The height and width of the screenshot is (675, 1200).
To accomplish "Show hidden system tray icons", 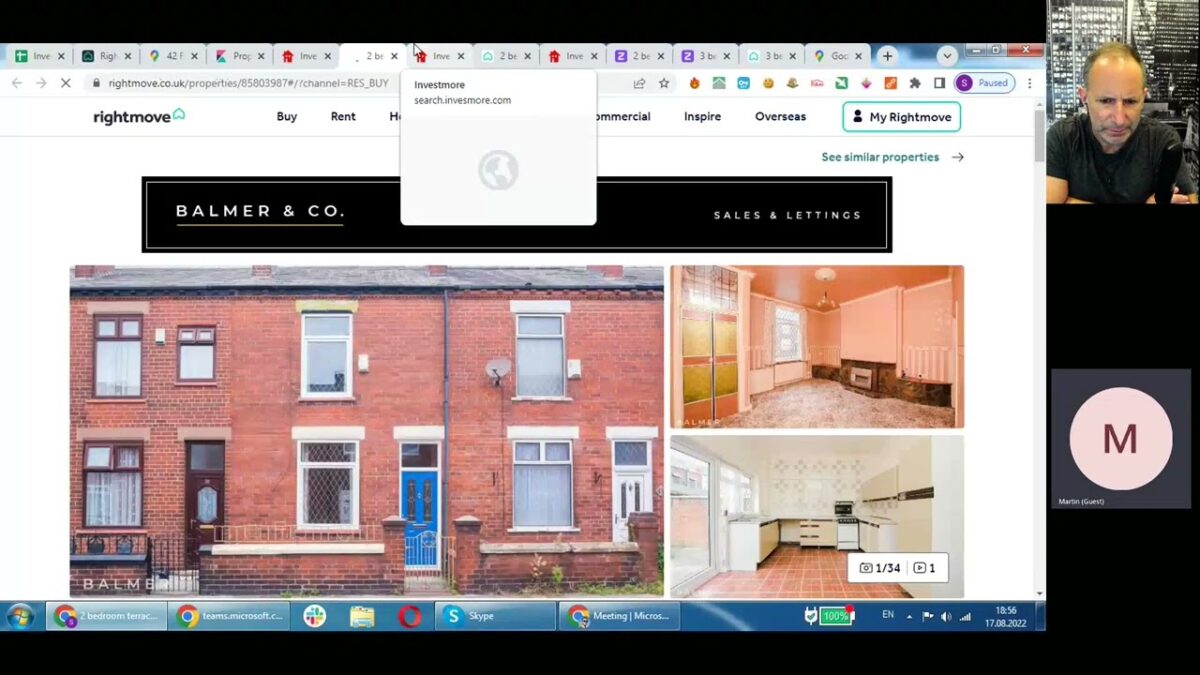I will point(909,616).
